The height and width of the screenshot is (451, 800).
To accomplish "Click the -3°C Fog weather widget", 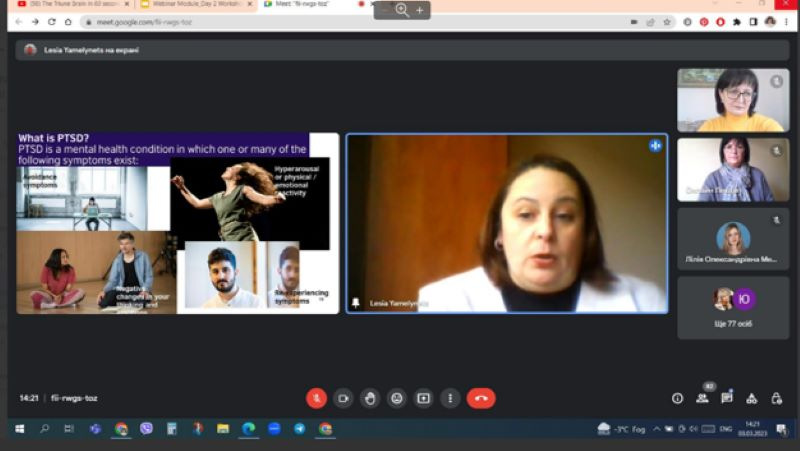I will 621,429.
